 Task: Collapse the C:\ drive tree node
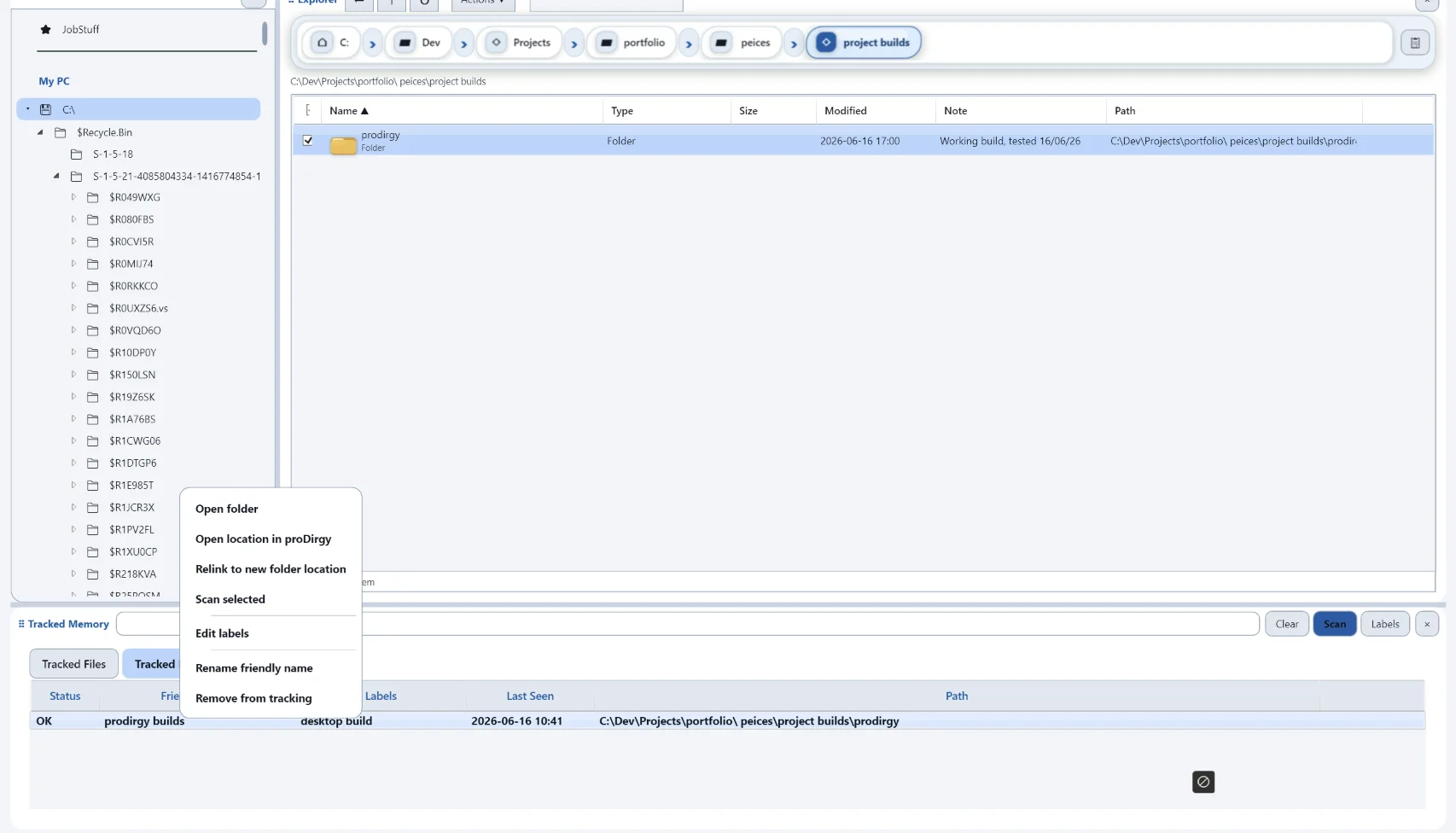click(27, 109)
